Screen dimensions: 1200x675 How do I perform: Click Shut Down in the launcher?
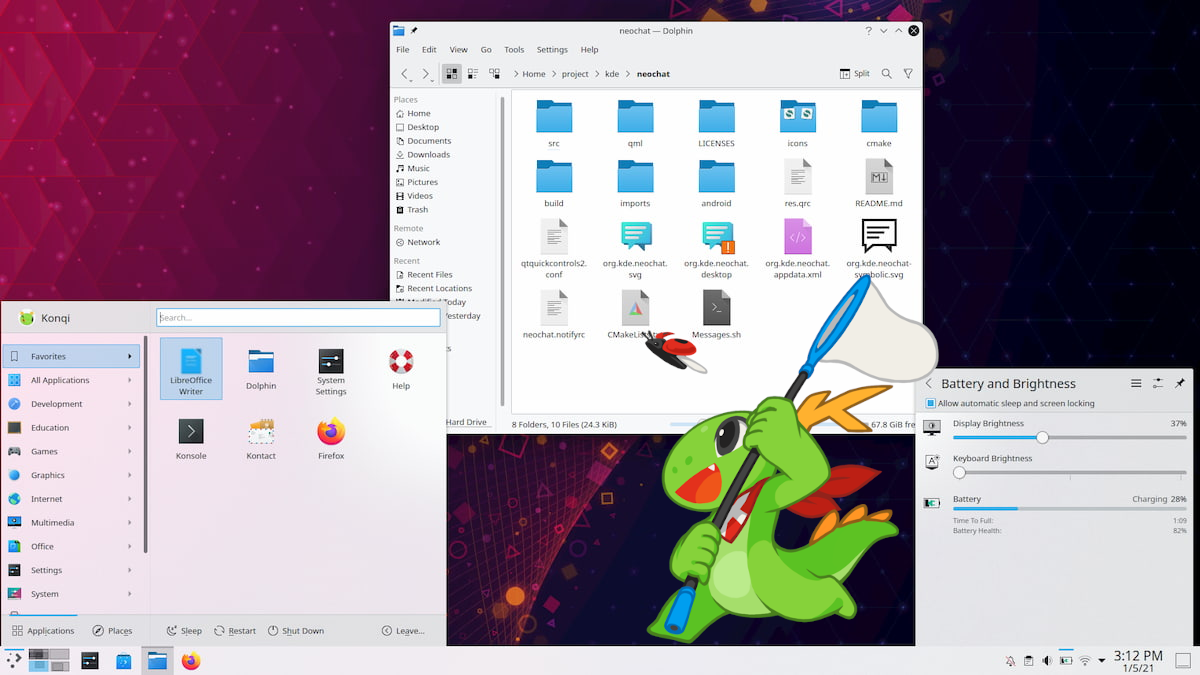296,631
